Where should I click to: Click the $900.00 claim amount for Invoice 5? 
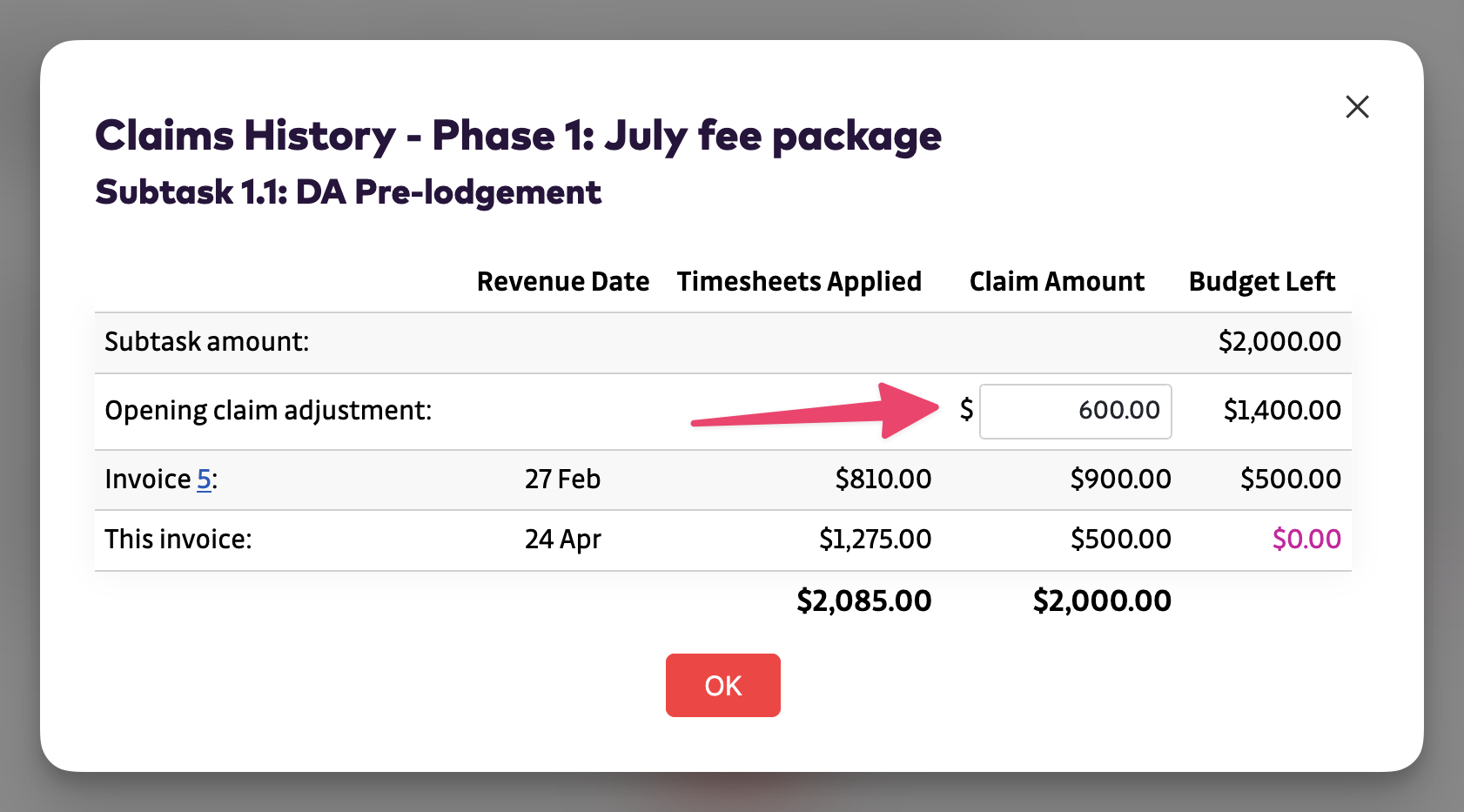pos(1120,479)
